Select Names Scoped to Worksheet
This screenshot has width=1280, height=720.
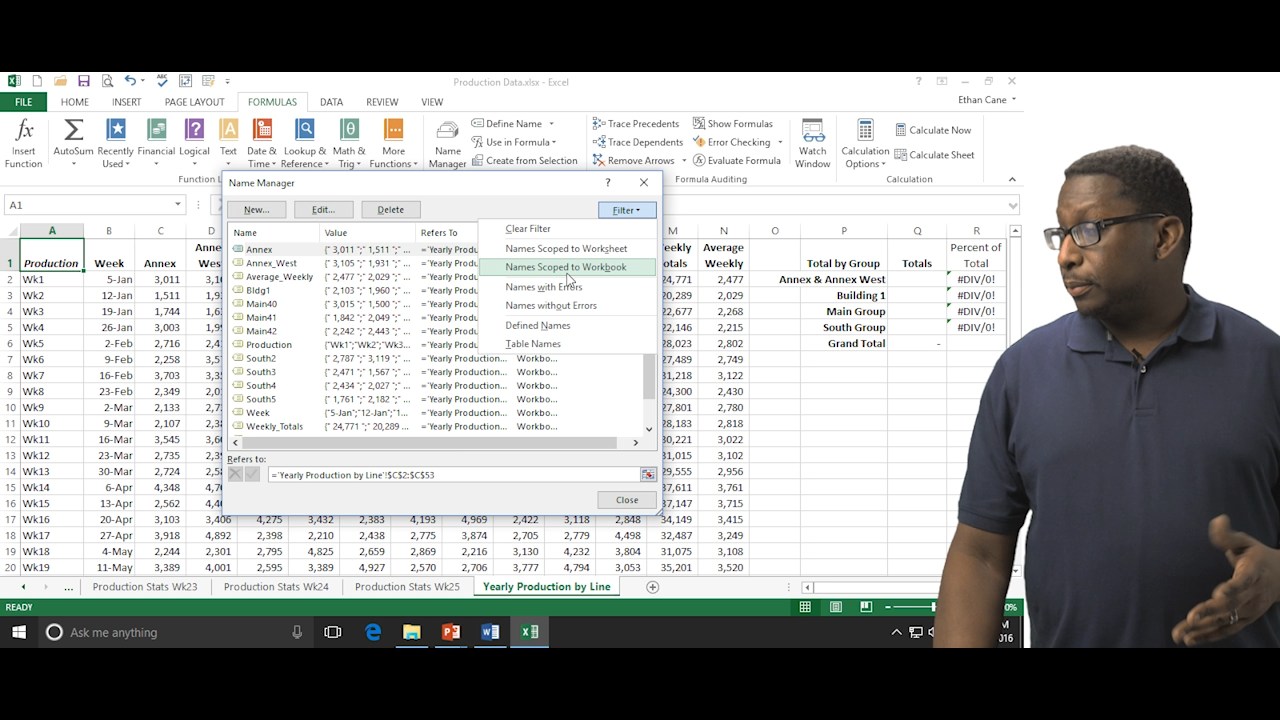pos(567,248)
